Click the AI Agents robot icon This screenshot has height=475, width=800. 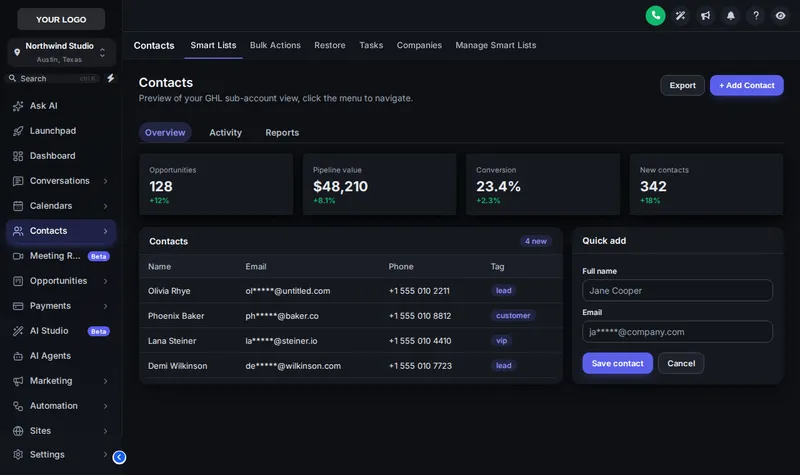click(x=18, y=356)
